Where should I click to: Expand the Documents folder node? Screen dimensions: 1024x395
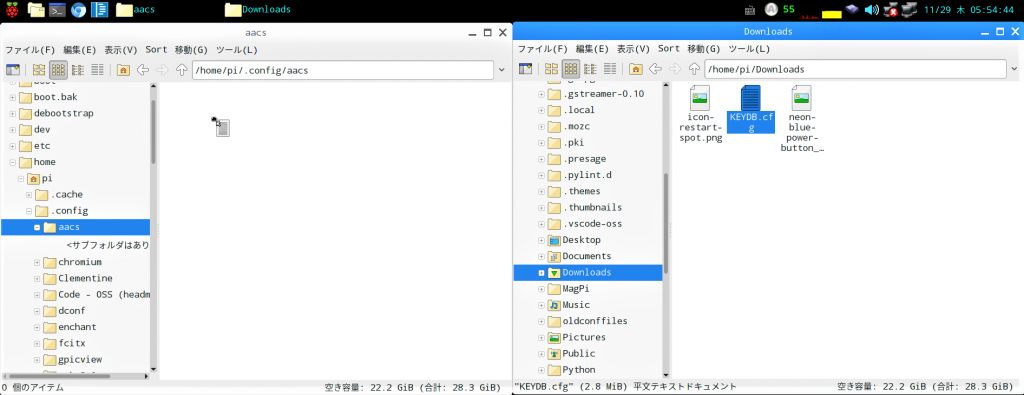[x=541, y=257]
